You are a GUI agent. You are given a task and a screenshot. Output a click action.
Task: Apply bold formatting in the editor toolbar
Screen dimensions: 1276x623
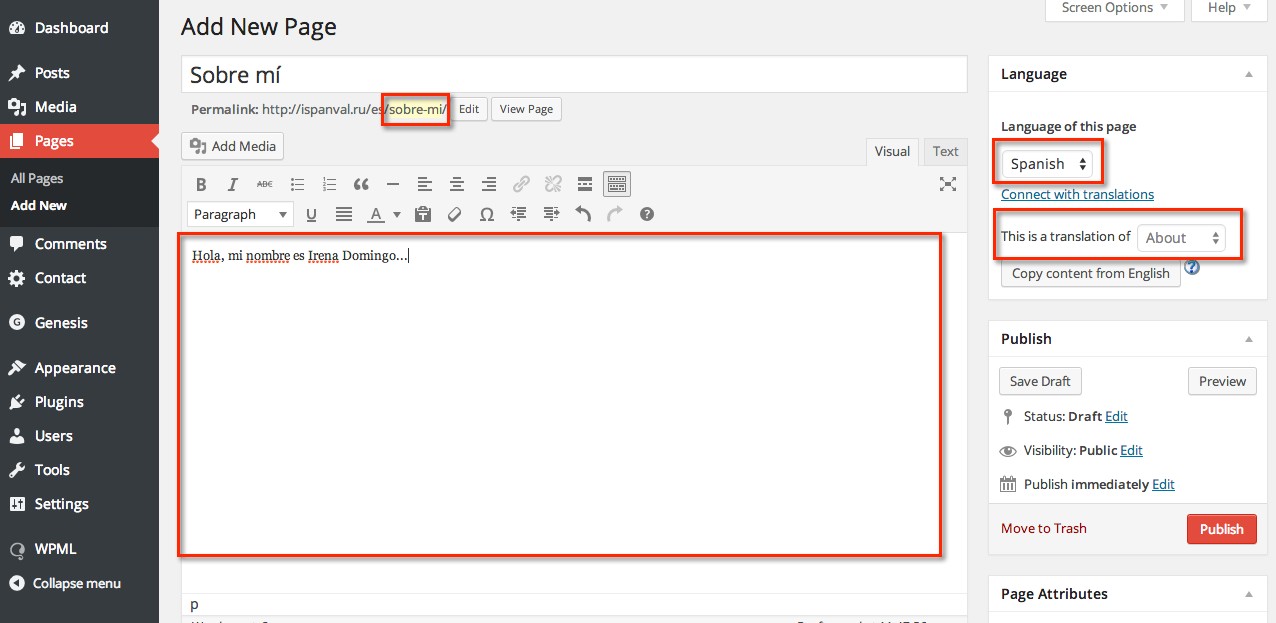[x=201, y=185]
